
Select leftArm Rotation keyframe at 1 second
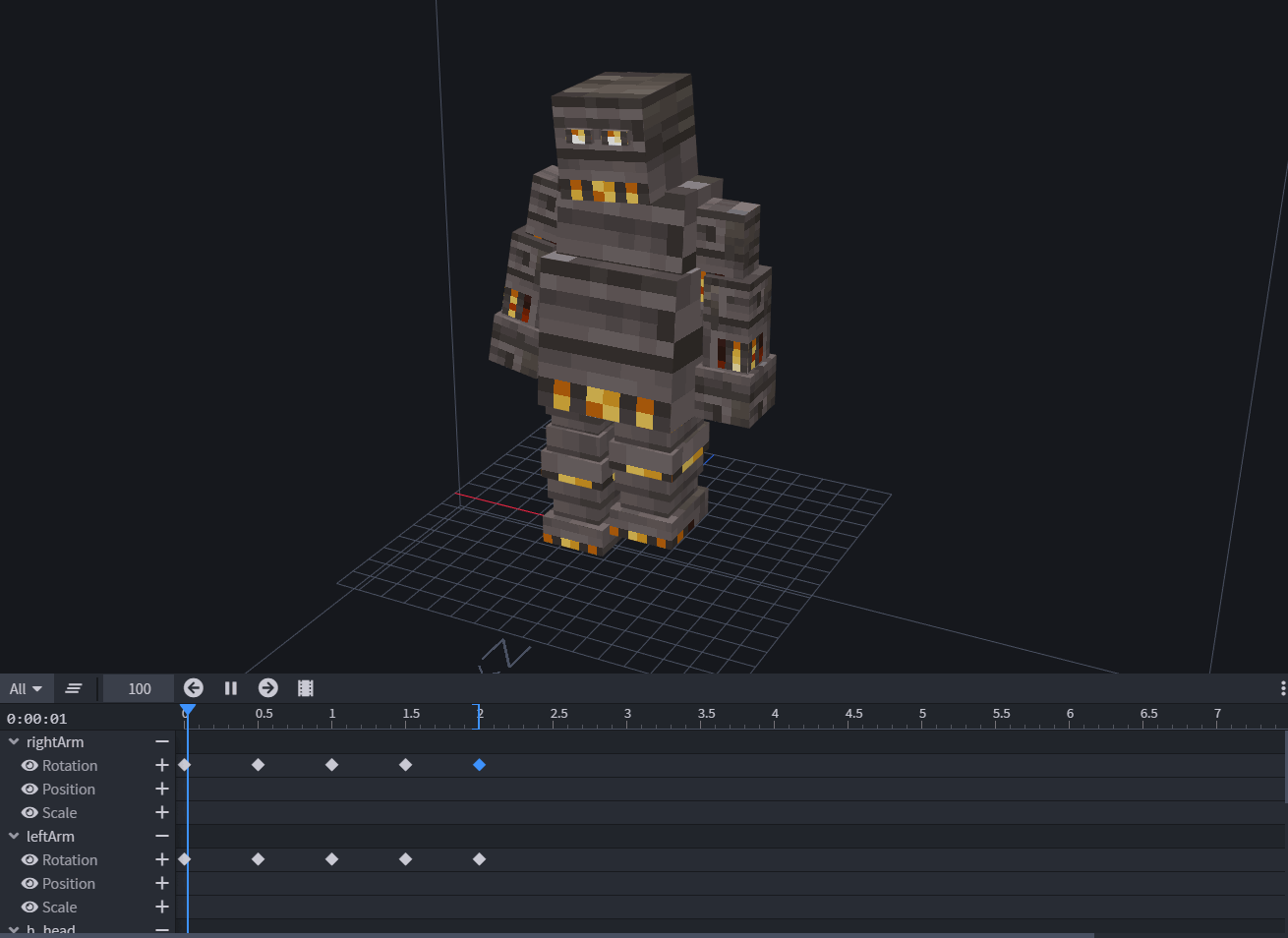pyautogui.click(x=332, y=859)
